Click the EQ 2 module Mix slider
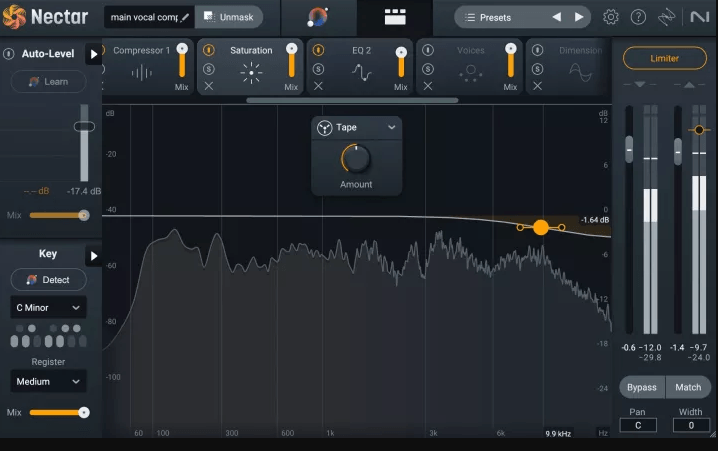The width and height of the screenshot is (718, 451). tap(401, 62)
